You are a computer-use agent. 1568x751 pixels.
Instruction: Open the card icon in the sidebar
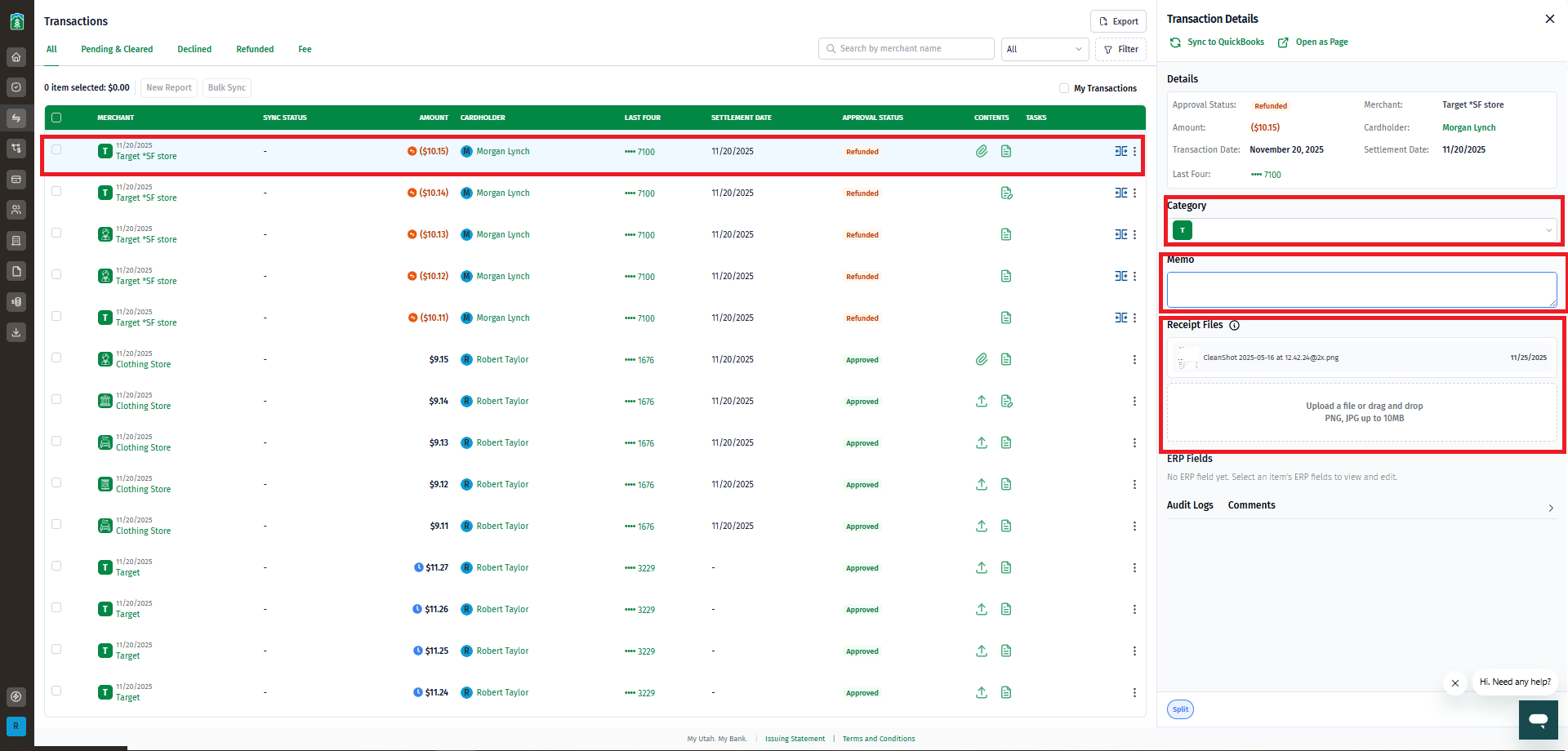click(x=16, y=180)
